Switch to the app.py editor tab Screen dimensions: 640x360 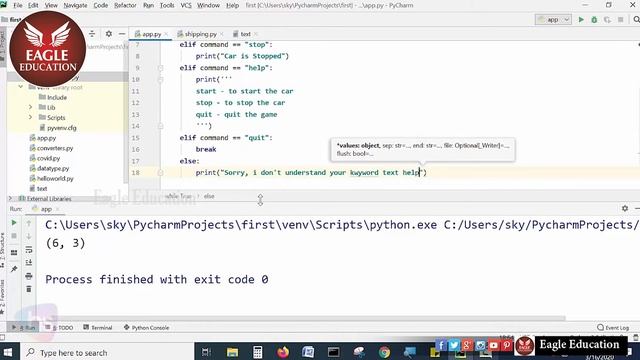pos(151,34)
